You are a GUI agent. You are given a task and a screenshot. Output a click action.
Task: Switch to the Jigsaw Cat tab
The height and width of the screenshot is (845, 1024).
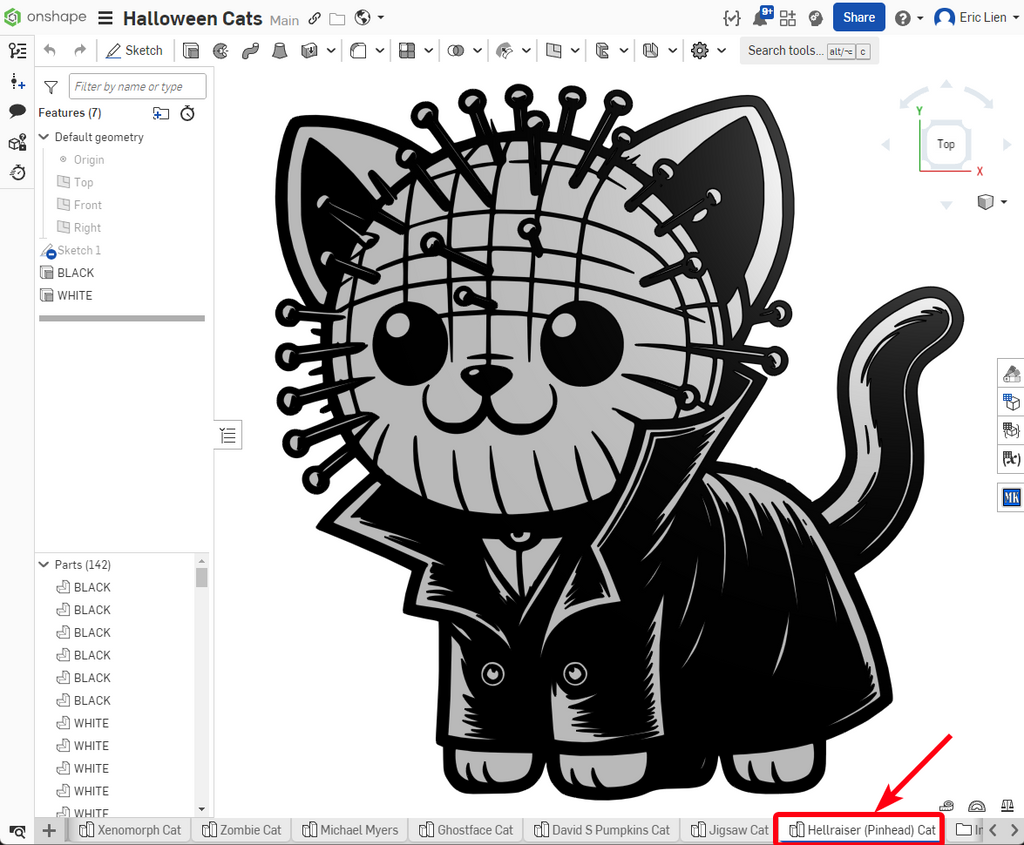(729, 830)
